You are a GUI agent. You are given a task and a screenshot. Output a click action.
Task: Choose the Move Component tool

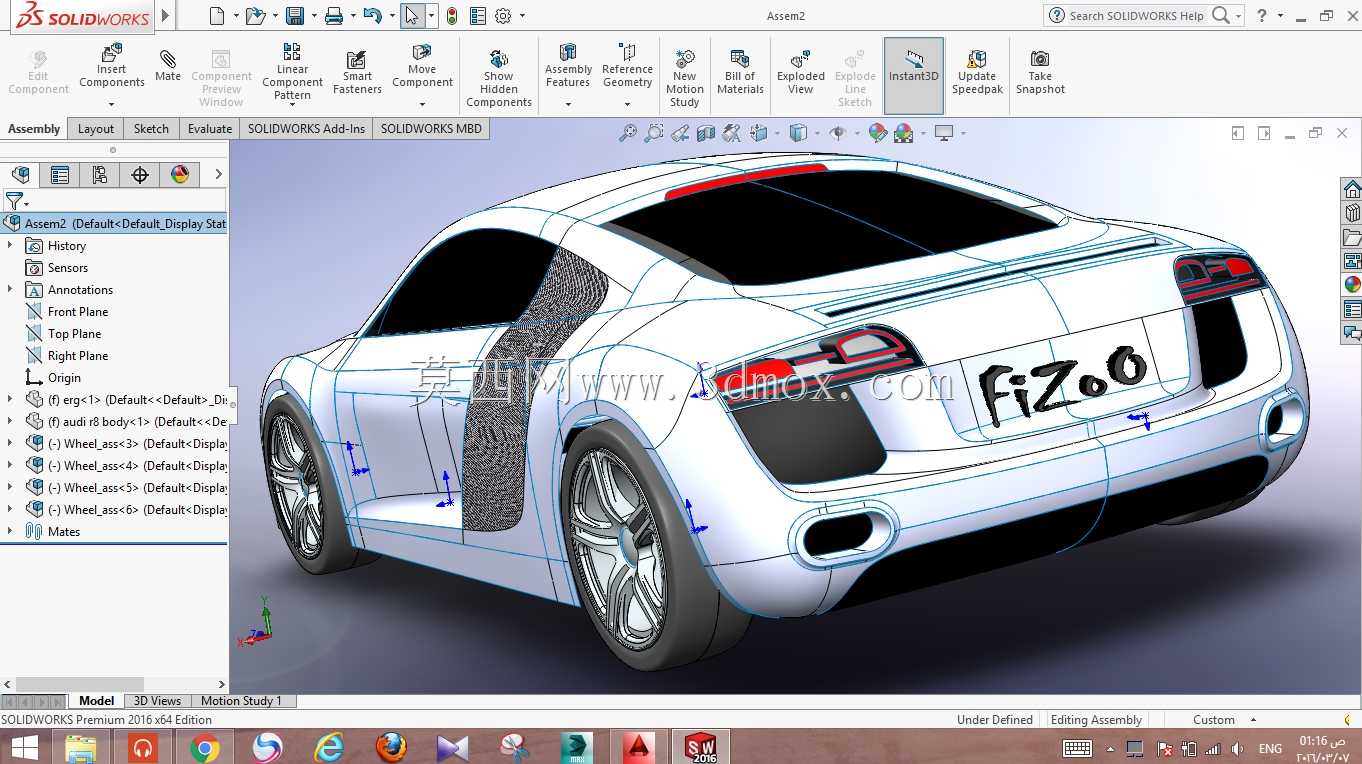[422, 66]
